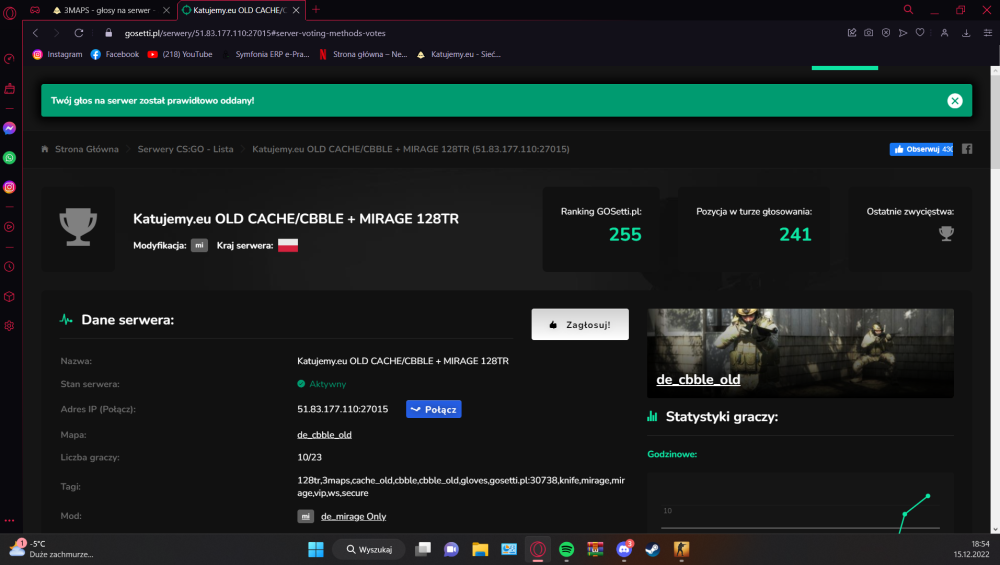Dismiss the green vote success notification

point(955,101)
